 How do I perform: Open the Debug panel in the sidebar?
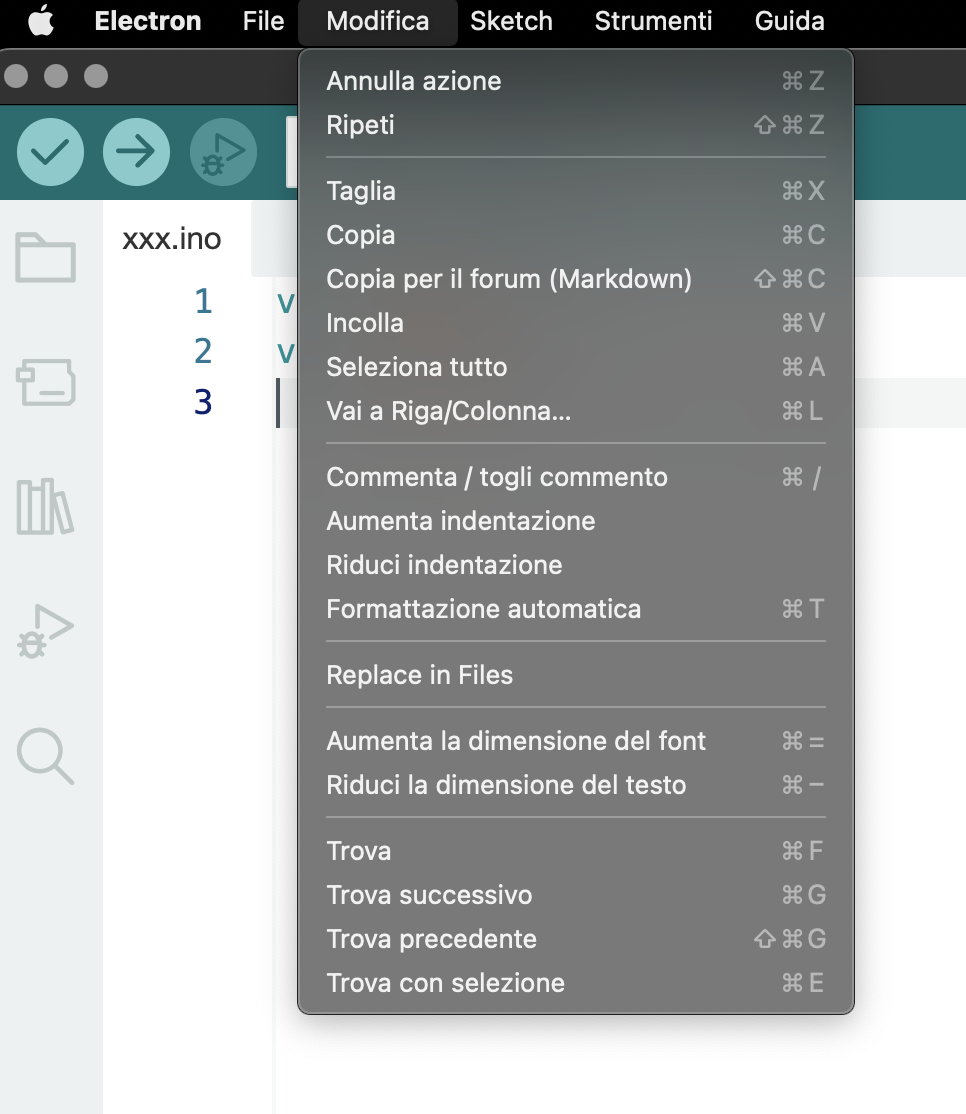tap(45, 631)
